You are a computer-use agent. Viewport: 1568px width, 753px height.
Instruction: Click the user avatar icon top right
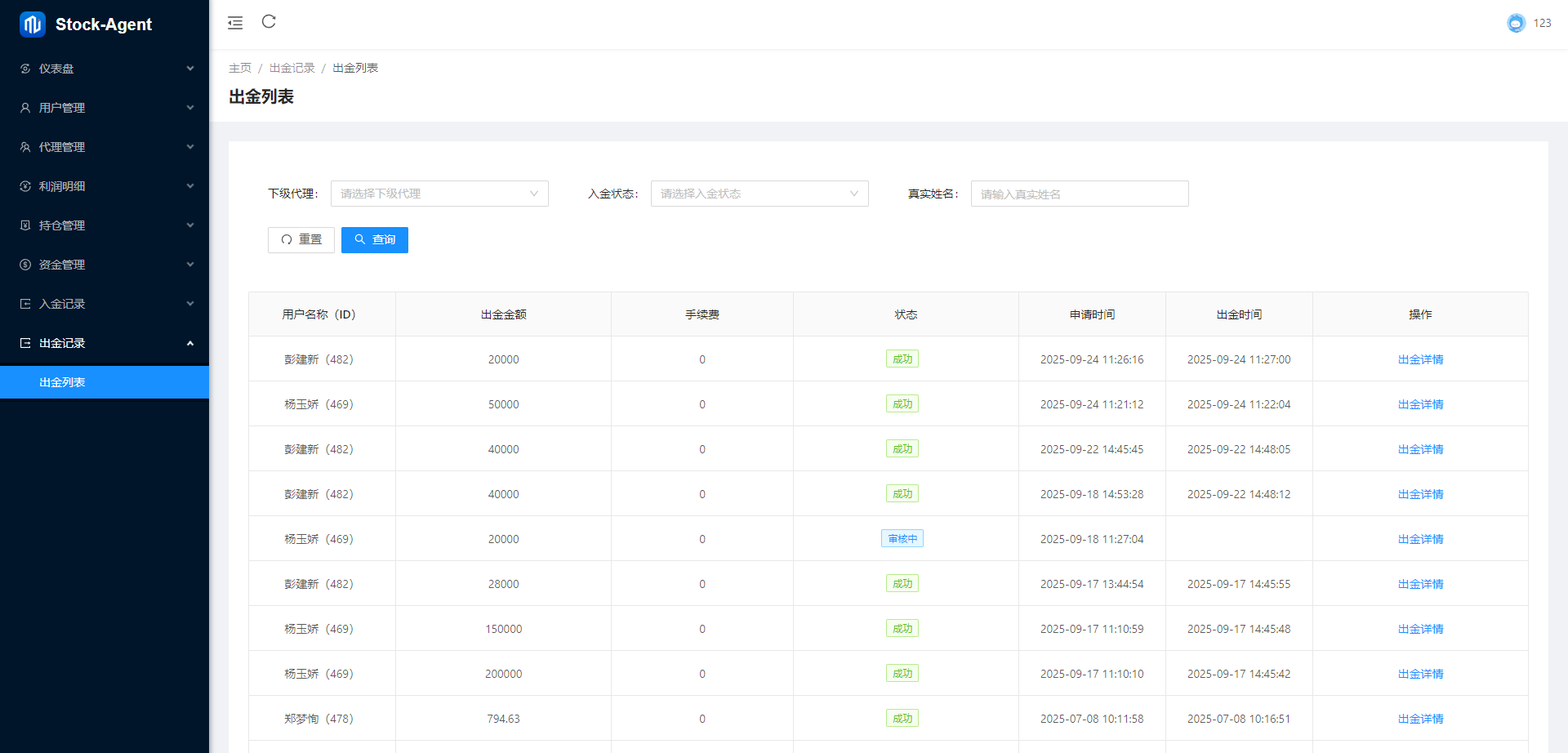pos(1516,23)
